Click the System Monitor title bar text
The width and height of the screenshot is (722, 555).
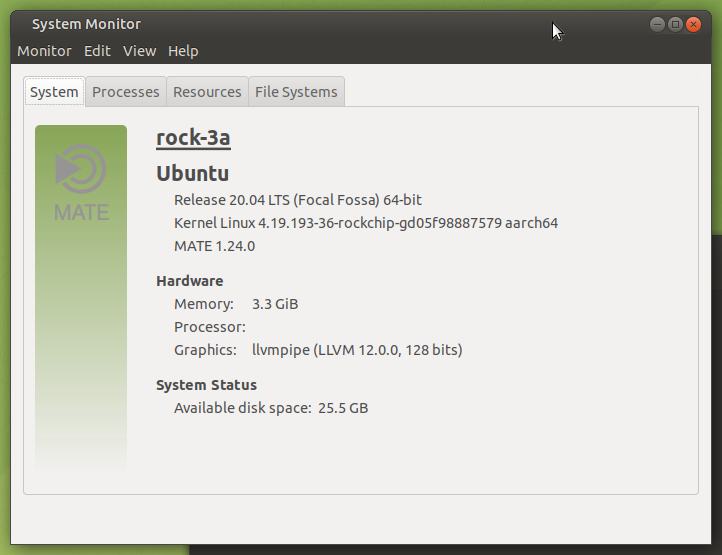[86, 24]
